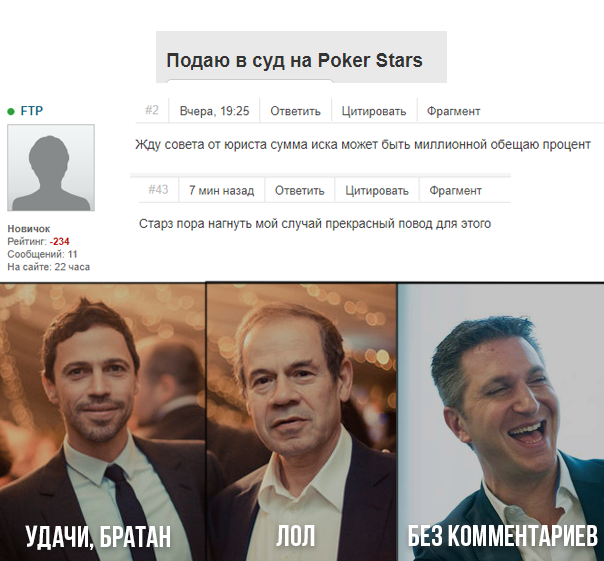Viewport: 604px width, 561px height.
Task: Open post number #43 permalink
Action: tap(158, 190)
